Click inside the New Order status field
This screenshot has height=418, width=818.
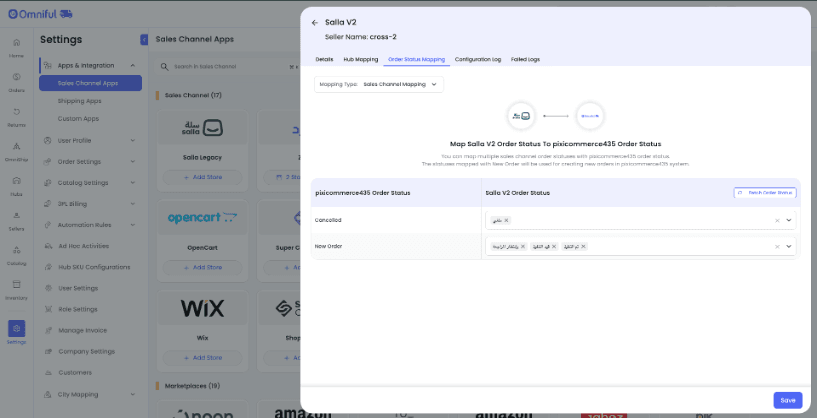click(680, 246)
